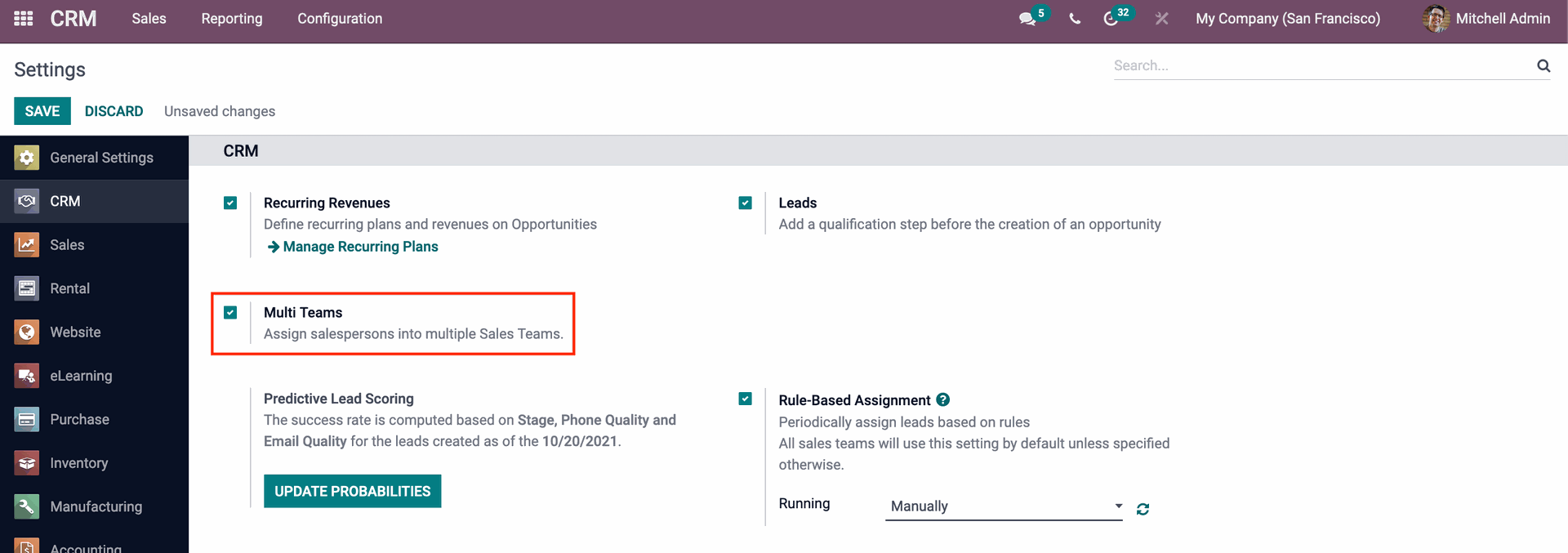Click the Manufacturing wrench sidebar icon
This screenshot has height=553, width=1568.
pyautogui.click(x=27, y=506)
